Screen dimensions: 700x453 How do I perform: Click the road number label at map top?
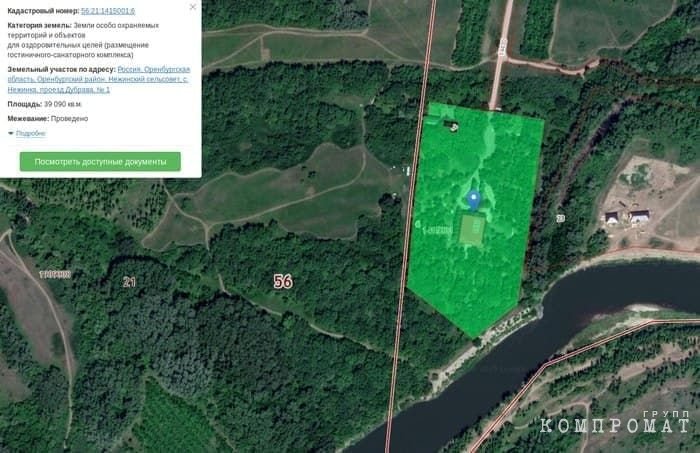502,47
